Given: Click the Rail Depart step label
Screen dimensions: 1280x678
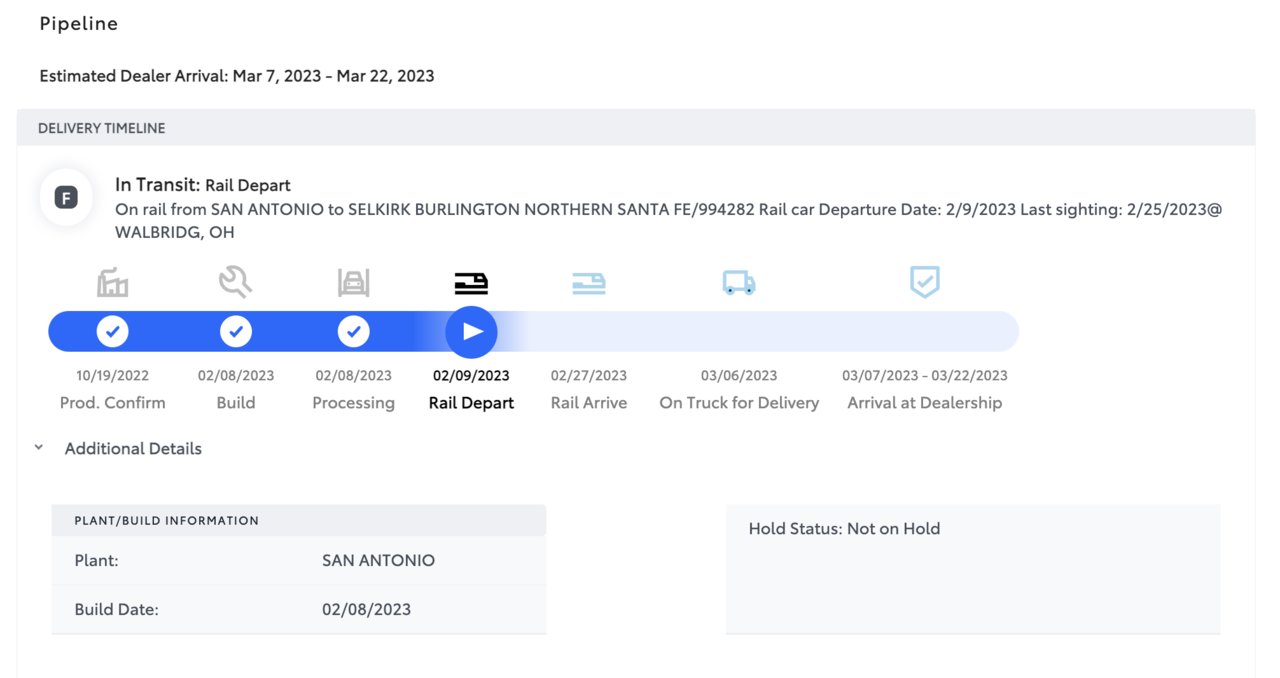Looking at the screenshot, I should (471, 403).
